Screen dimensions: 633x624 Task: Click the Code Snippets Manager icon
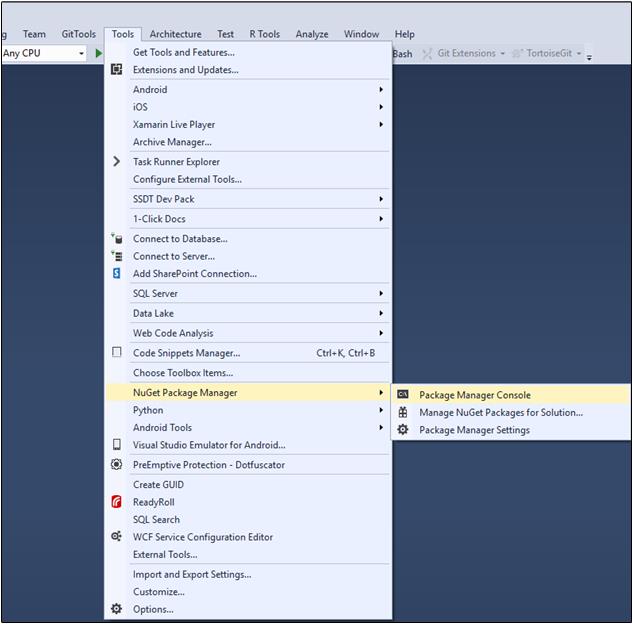coord(116,352)
